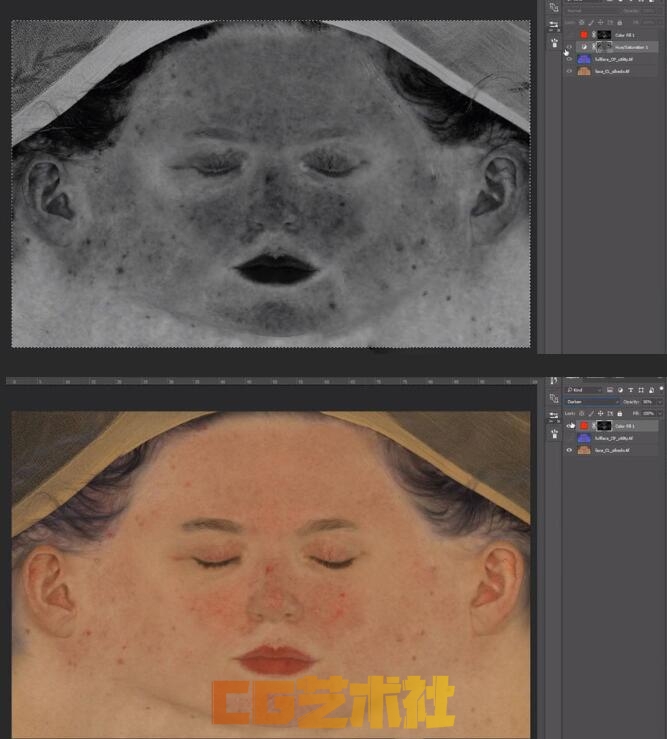Viewport: 667px width, 739px height.
Task: Toggle layer filtering switch in lower Layers panel
Action: tap(661, 389)
